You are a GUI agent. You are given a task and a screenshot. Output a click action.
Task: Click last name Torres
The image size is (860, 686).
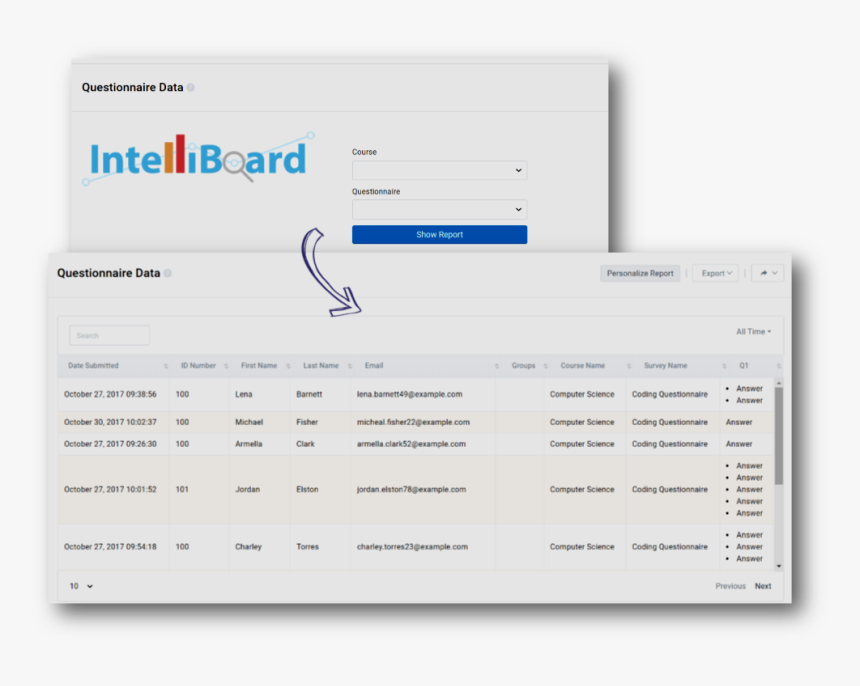[308, 547]
